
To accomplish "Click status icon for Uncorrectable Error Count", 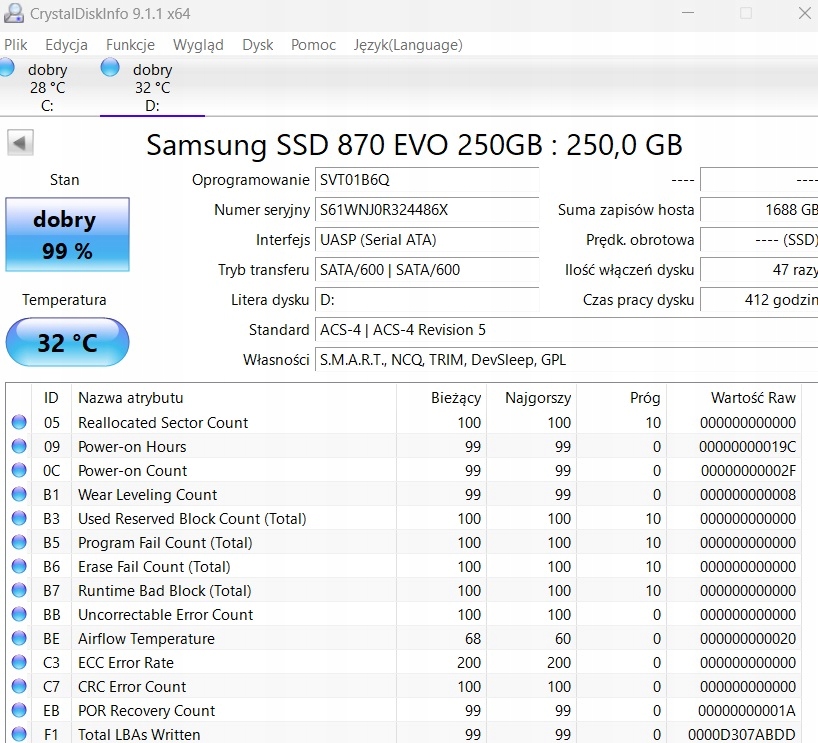I will click(19, 614).
